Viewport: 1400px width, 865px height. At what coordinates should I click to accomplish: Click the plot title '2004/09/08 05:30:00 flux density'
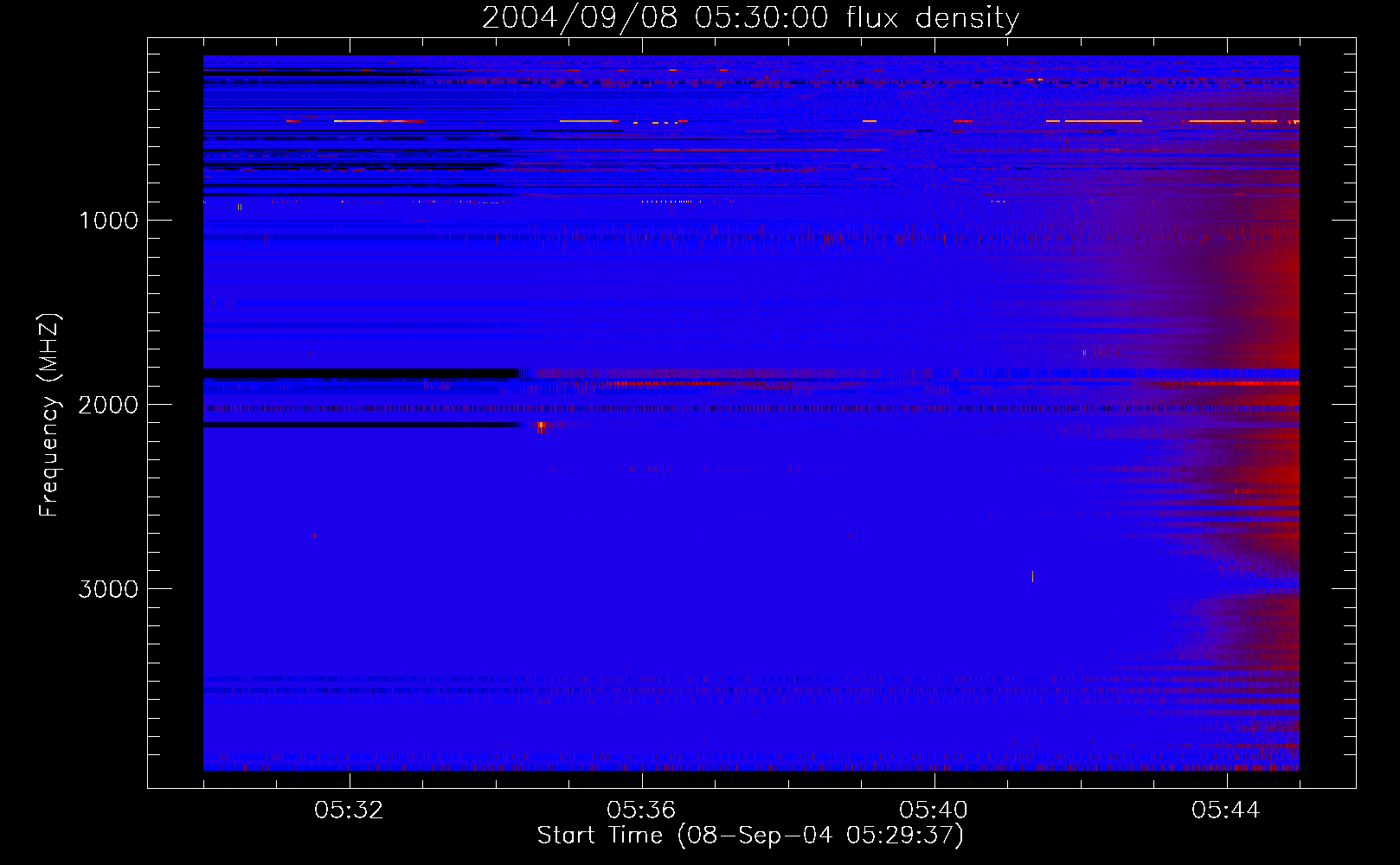(750, 18)
